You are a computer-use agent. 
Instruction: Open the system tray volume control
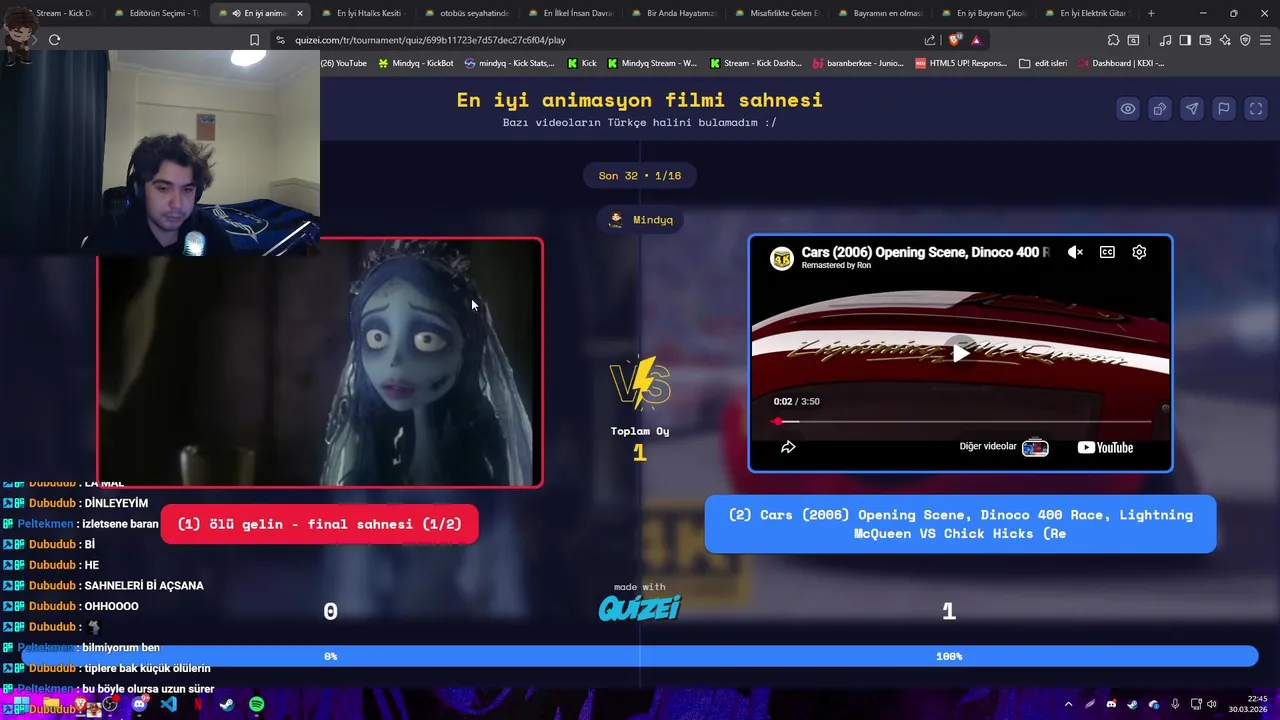coord(1212,704)
